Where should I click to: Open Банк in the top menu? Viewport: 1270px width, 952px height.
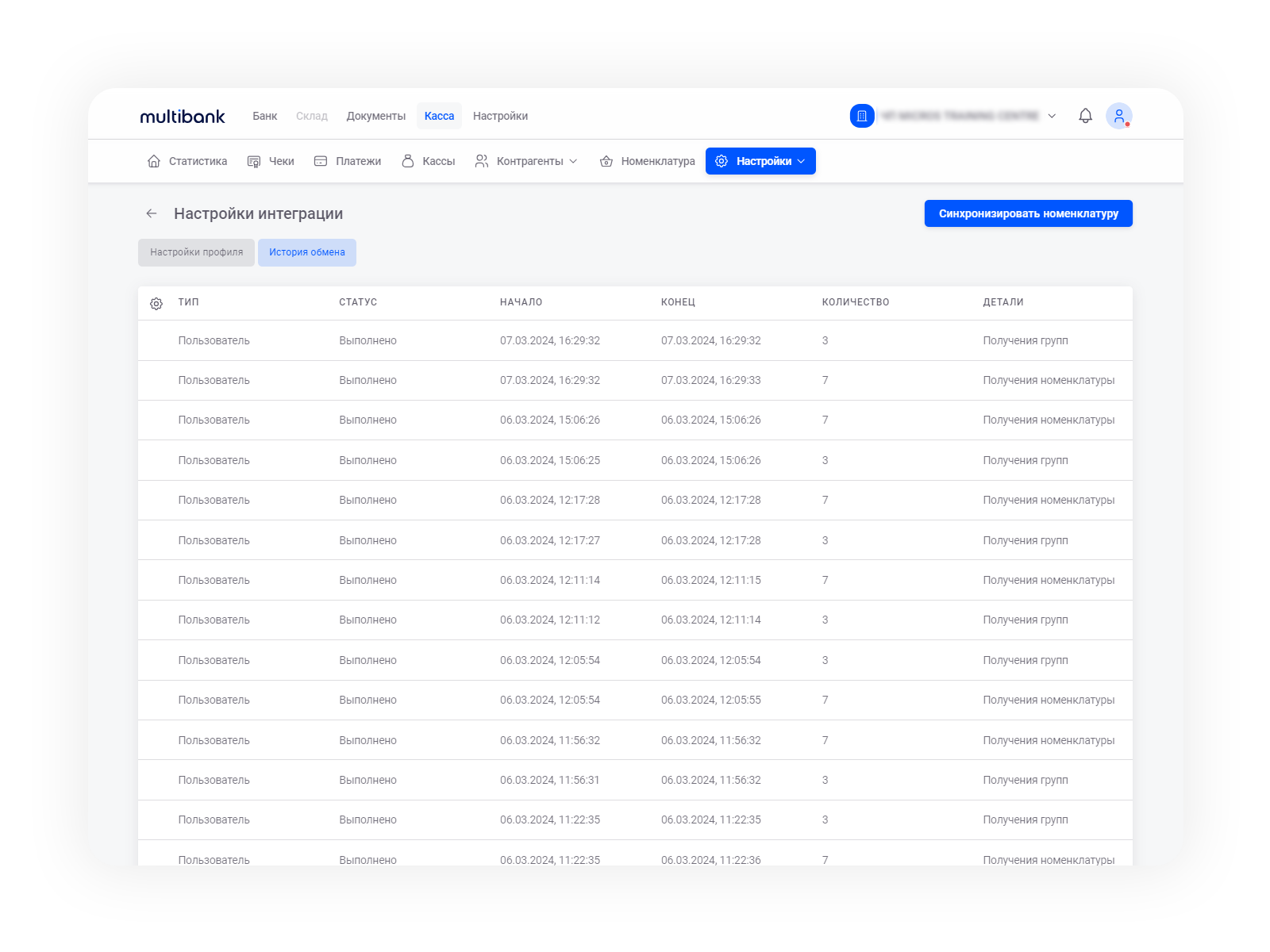pos(264,116)
